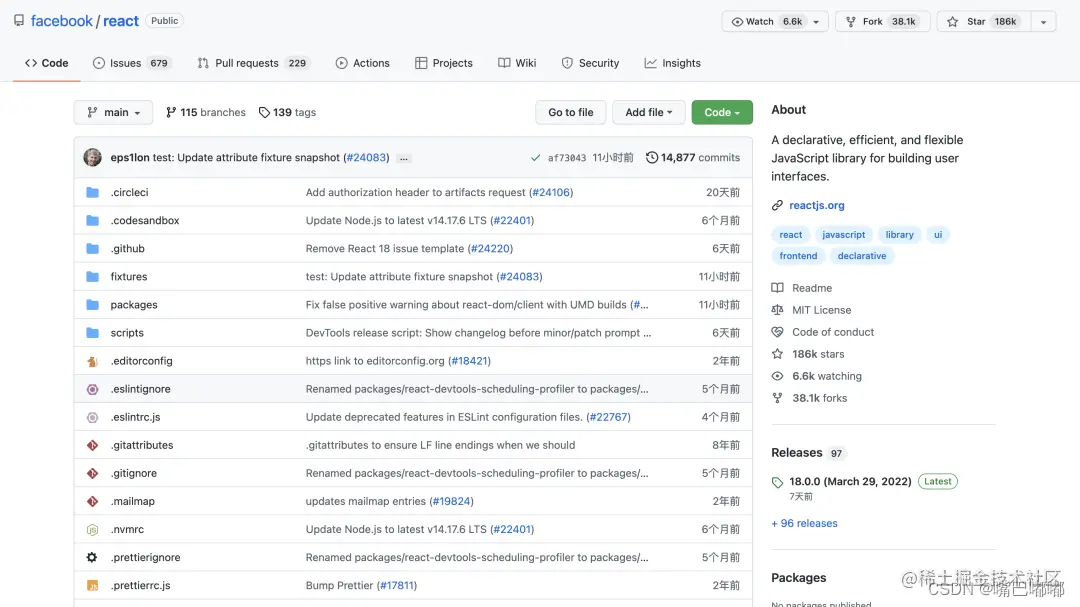Screen dimensions: 1080x607
Task: Click the commits history clock icon
Action: coord(652,158)
